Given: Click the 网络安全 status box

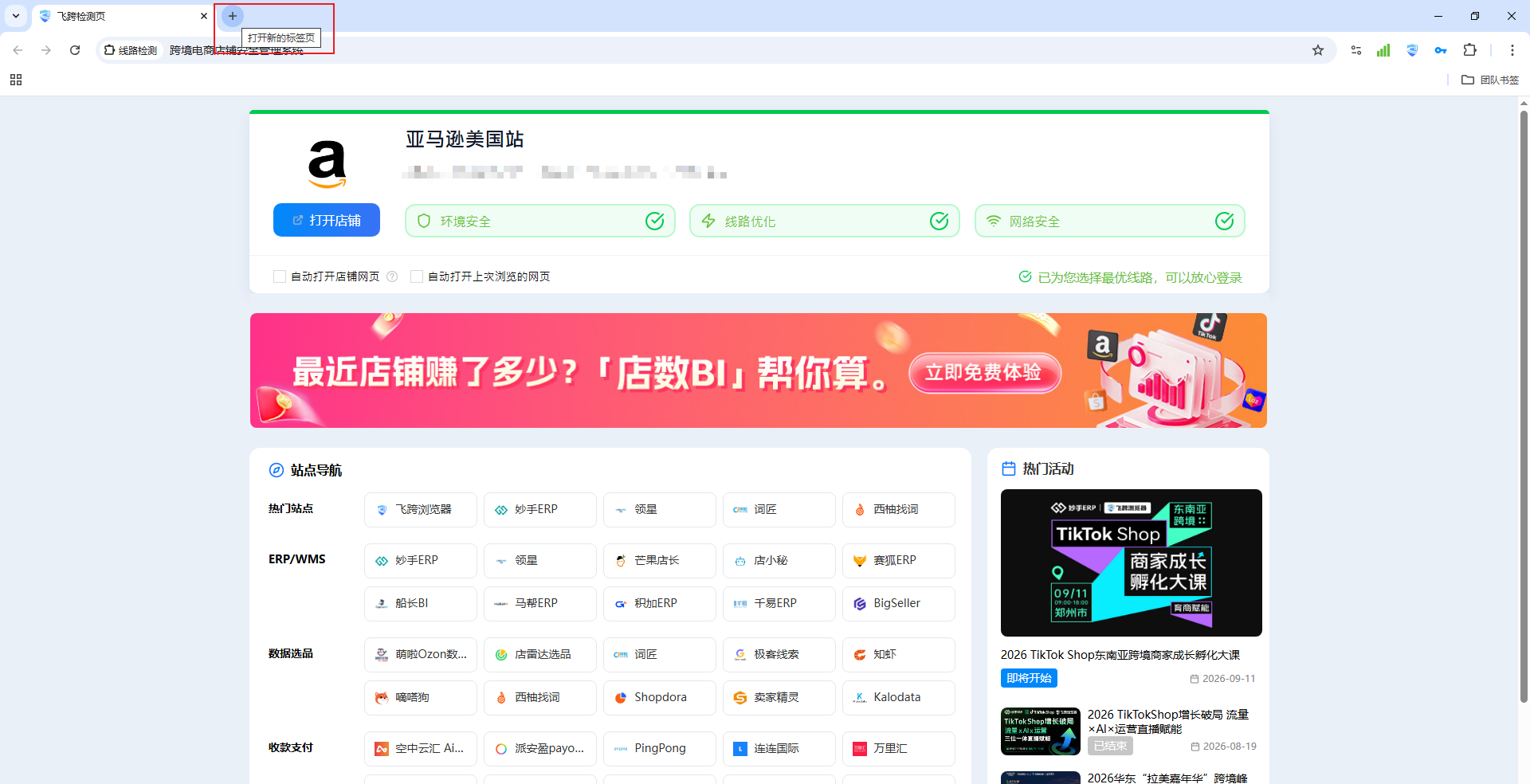Looking at the screenshot, I should pos(1110,221).
